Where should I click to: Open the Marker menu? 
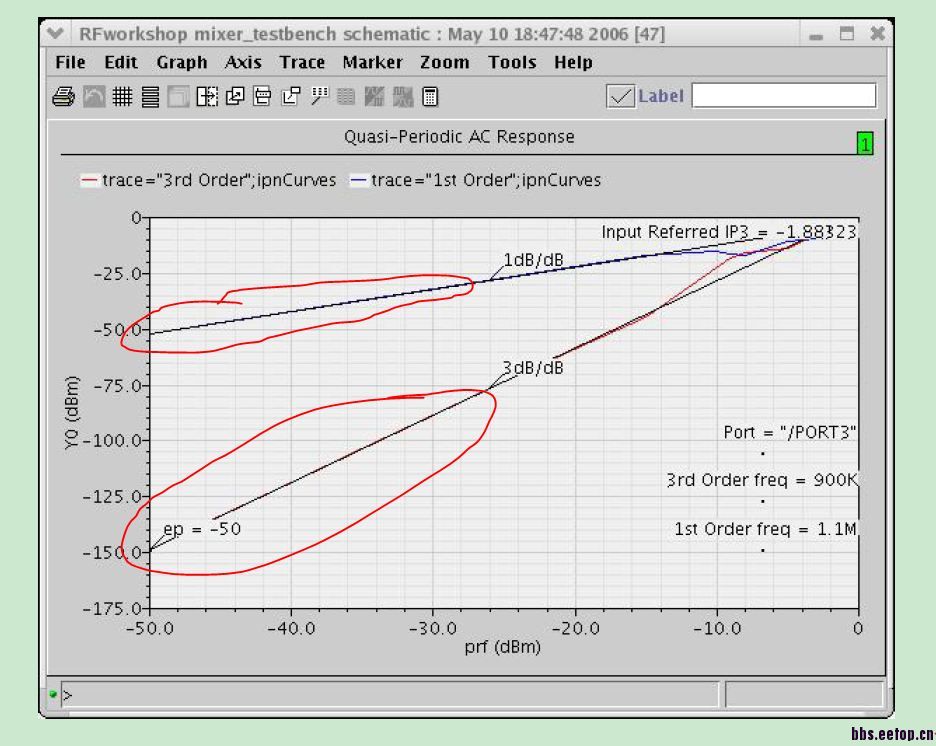pyautogui.click(x=372, y=62)
